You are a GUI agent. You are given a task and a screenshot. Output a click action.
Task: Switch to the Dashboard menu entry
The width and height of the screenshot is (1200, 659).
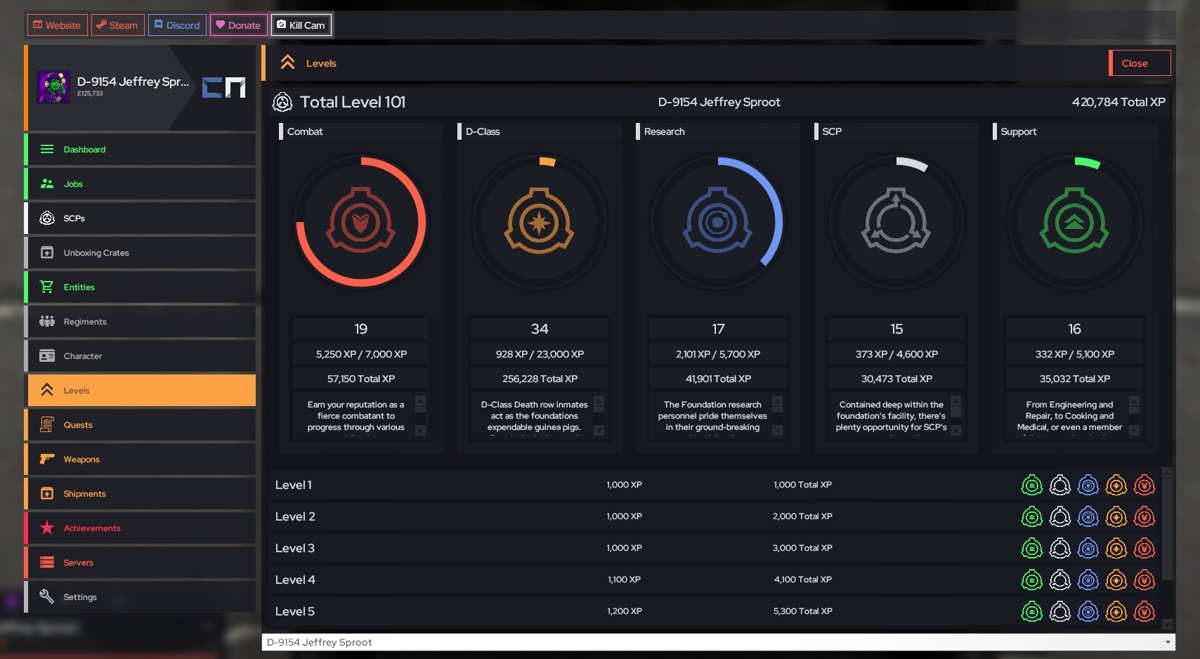pyautogui.click(x=140, y=149)
